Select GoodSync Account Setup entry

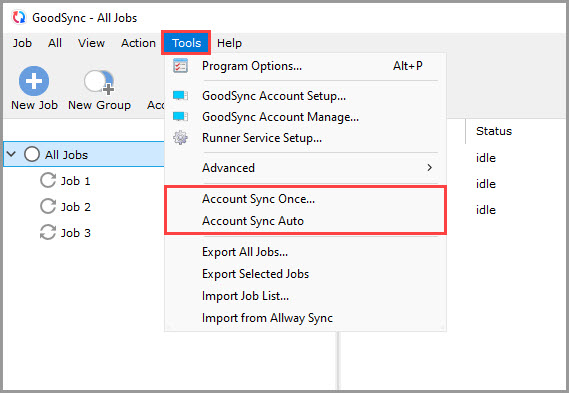click(306, 96)
